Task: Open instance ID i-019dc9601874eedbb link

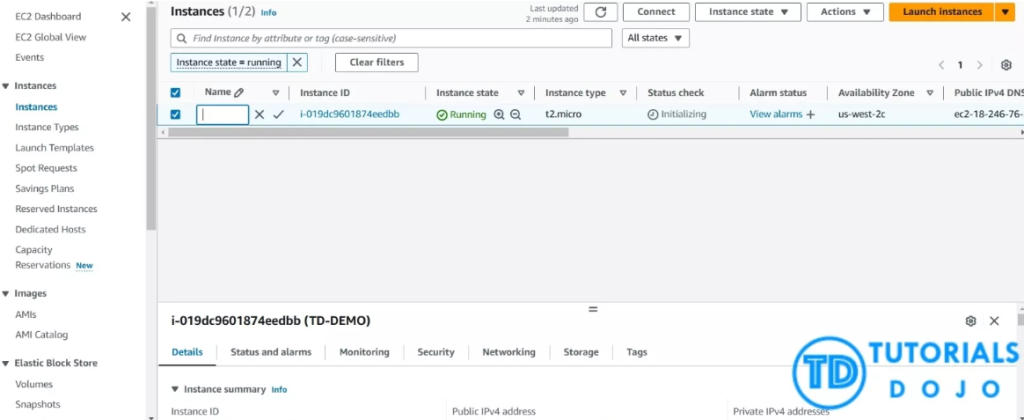Action: (349, 115)
